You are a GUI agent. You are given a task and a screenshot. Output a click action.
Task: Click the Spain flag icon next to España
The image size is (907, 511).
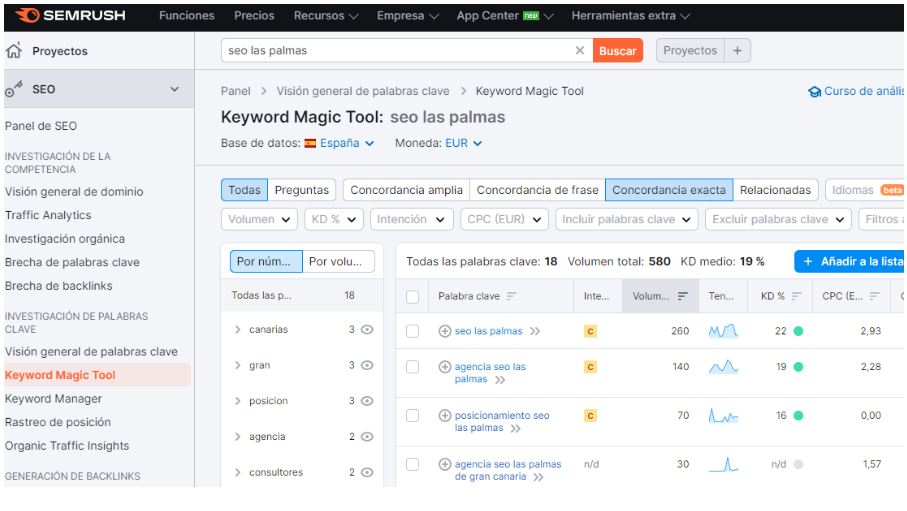click(x=310, y=143)
